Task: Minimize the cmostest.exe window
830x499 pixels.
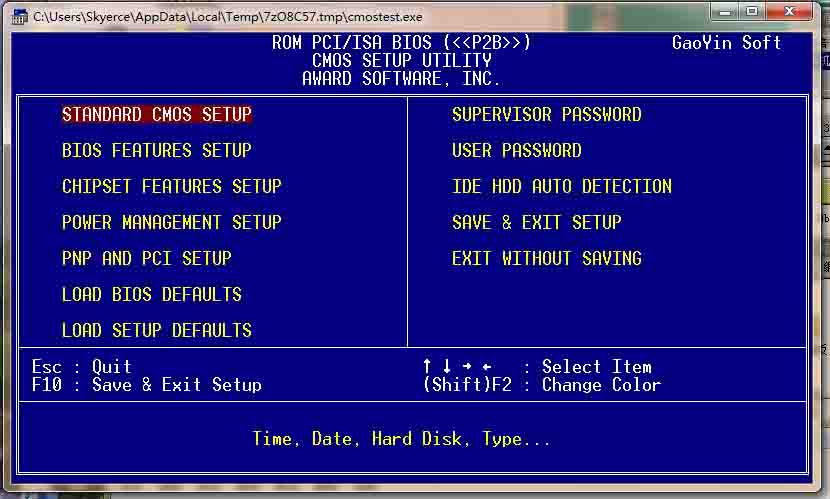Action: click(725, 12)
